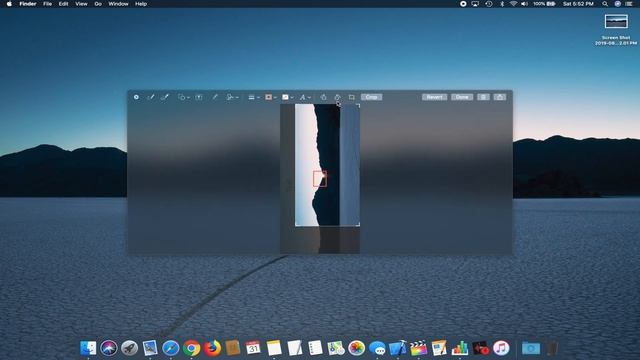
Task: Click the close circle icon in markup toolbar
Action: tap(136, 97)
